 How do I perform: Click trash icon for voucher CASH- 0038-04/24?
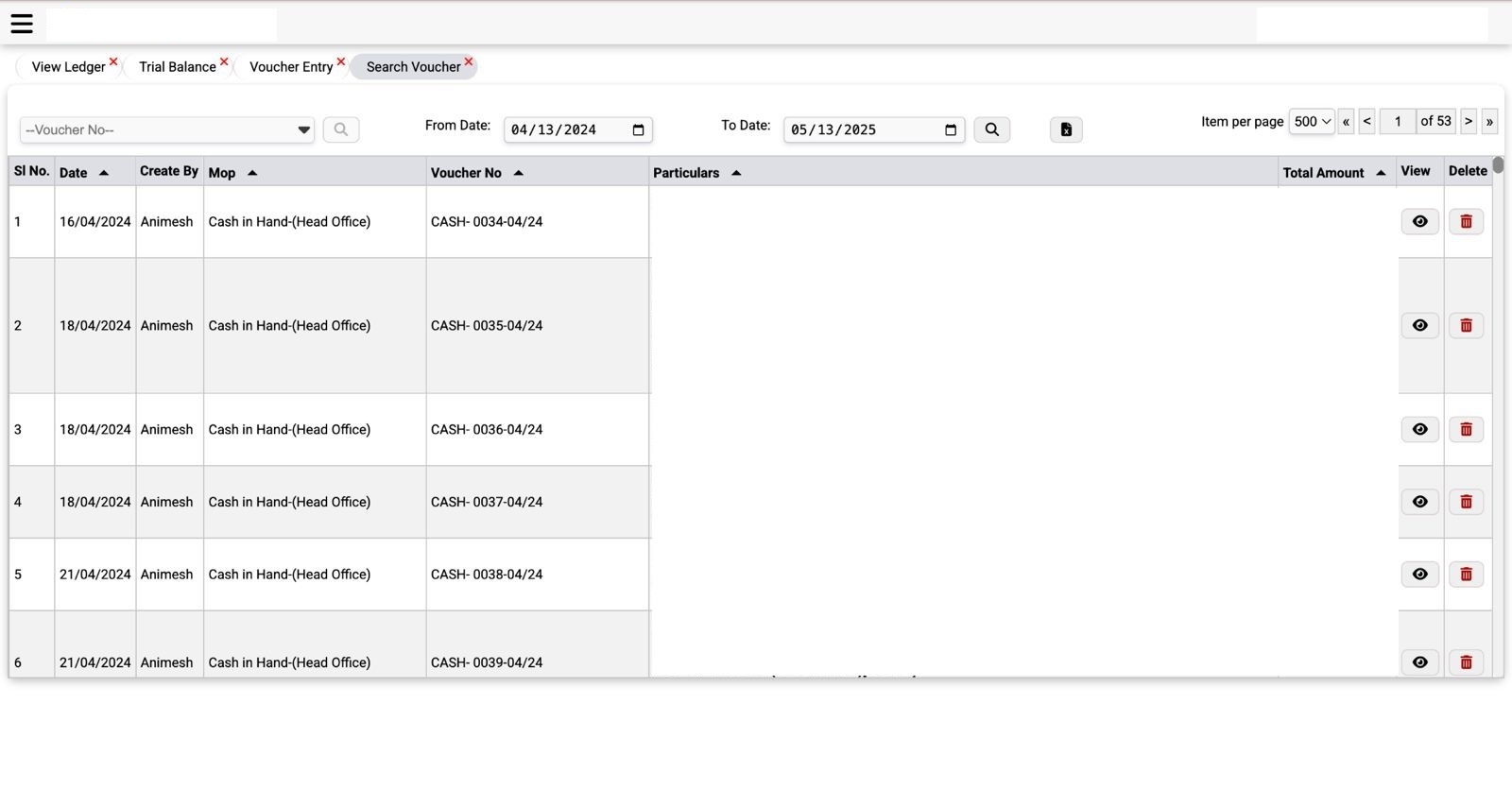coord(1466,575)
